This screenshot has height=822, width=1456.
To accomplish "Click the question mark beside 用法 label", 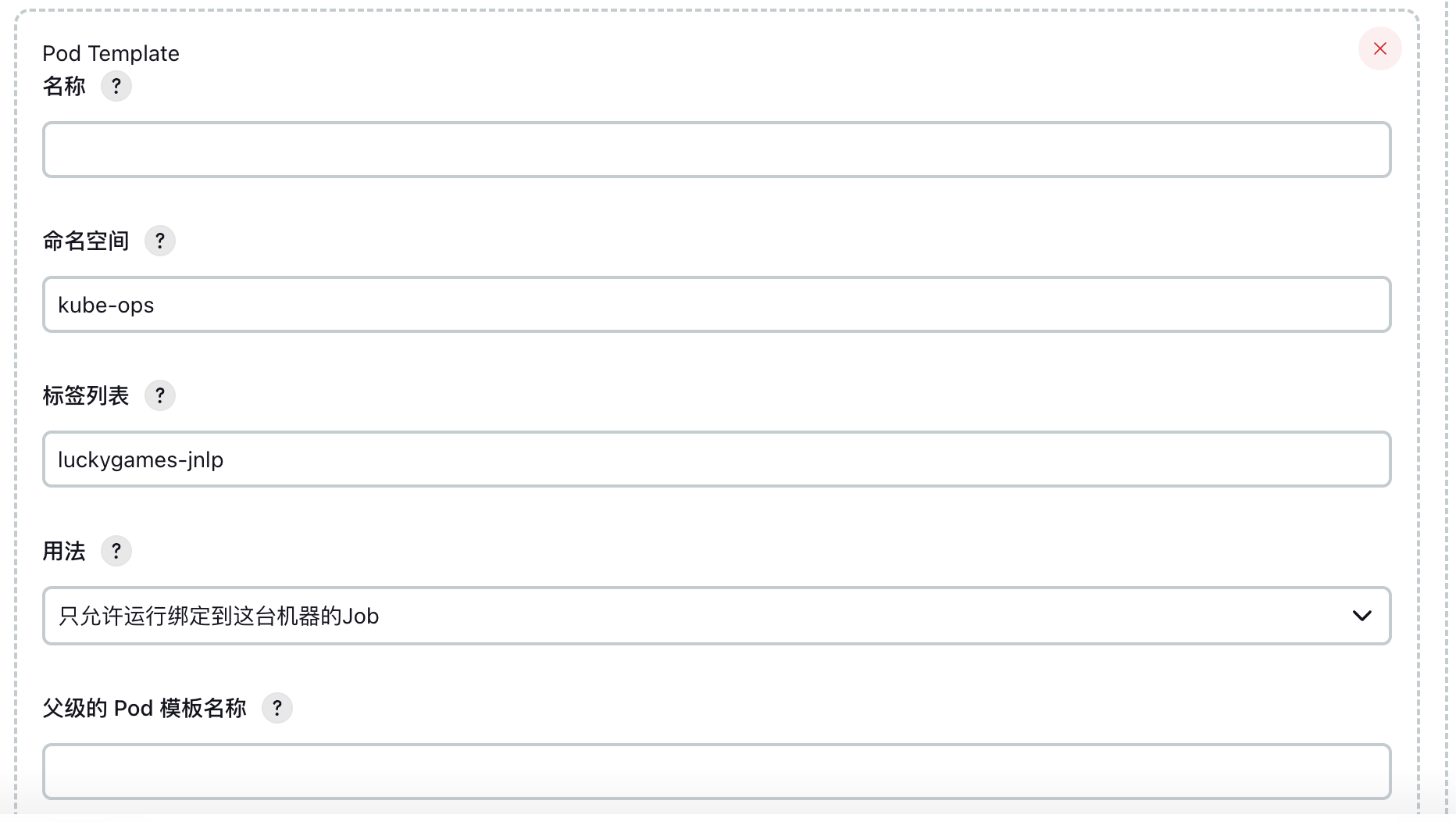I will coord(116,551).
